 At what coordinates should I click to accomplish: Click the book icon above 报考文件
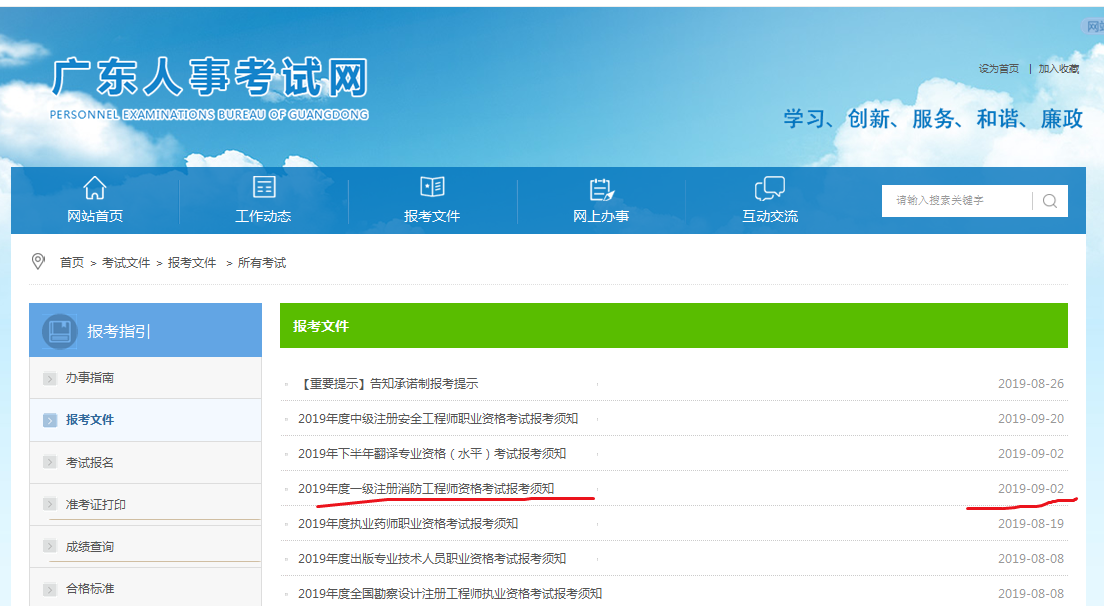(x=432, y=186)
